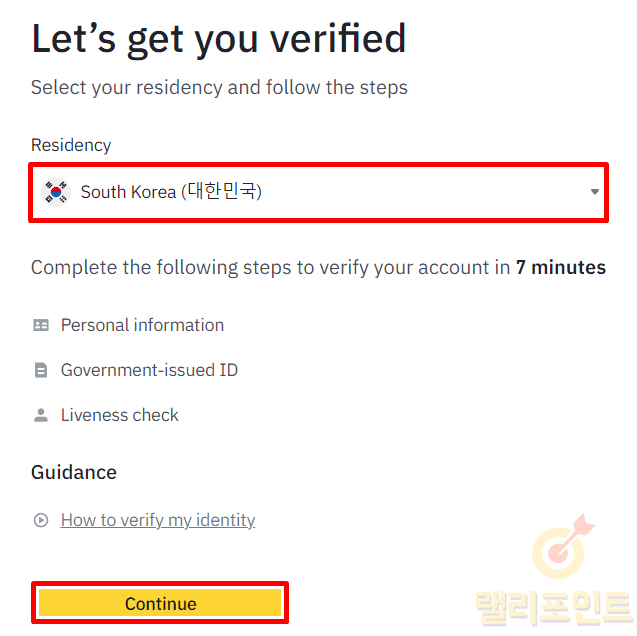Click the Government-issued ID document icon
Viewport: 637px width, 636px height.
point(41,370)
